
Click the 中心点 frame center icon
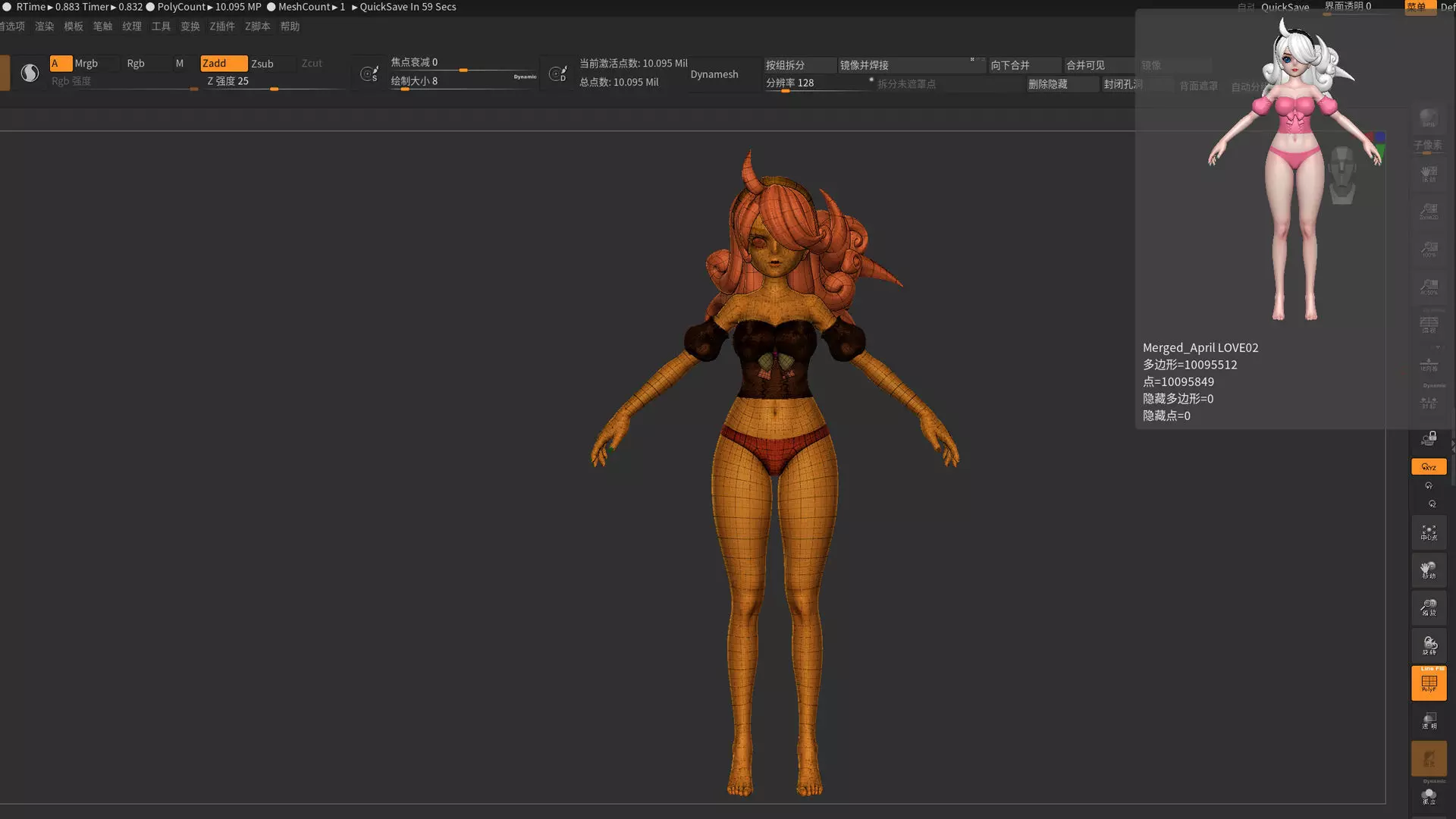tap(1429, 533)
